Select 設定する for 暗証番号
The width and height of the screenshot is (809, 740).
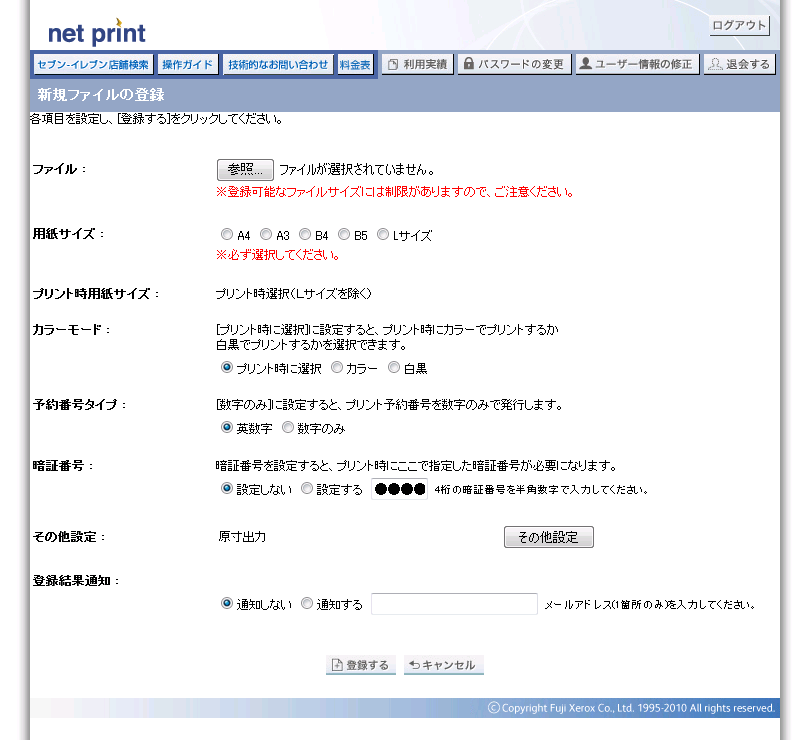[306, 488]
